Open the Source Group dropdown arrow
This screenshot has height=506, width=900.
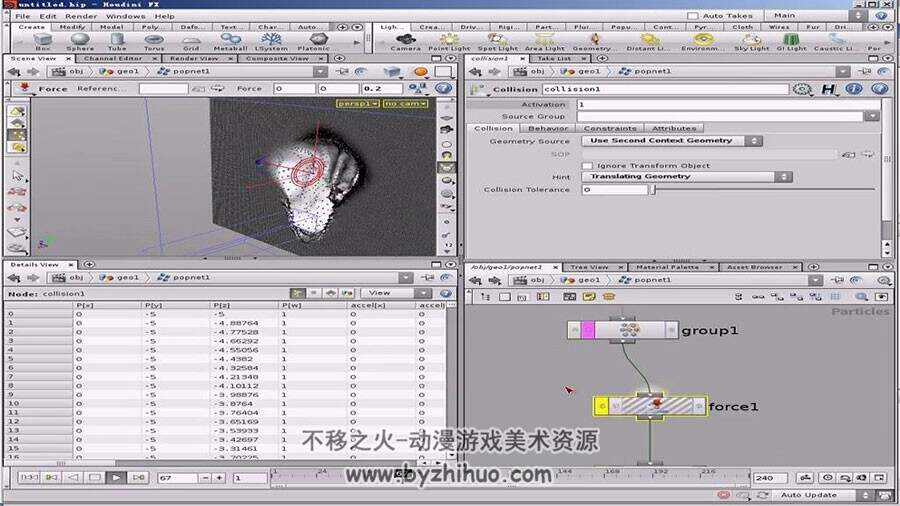coord(872,116)
